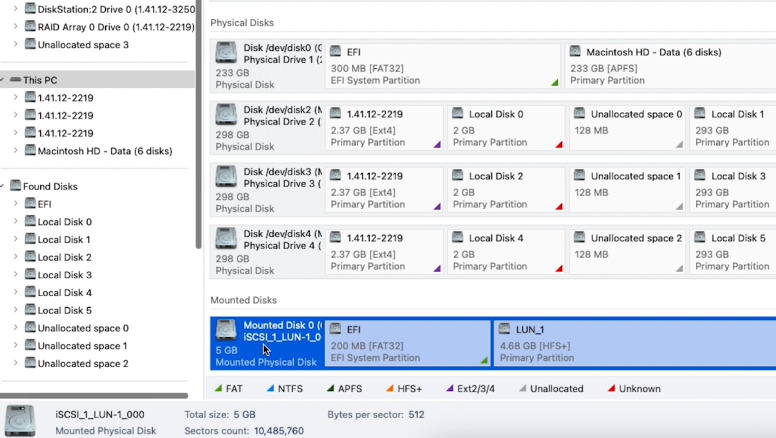
Task: Click the blue NTFS legend marker
Action: (x=270, y=389)
